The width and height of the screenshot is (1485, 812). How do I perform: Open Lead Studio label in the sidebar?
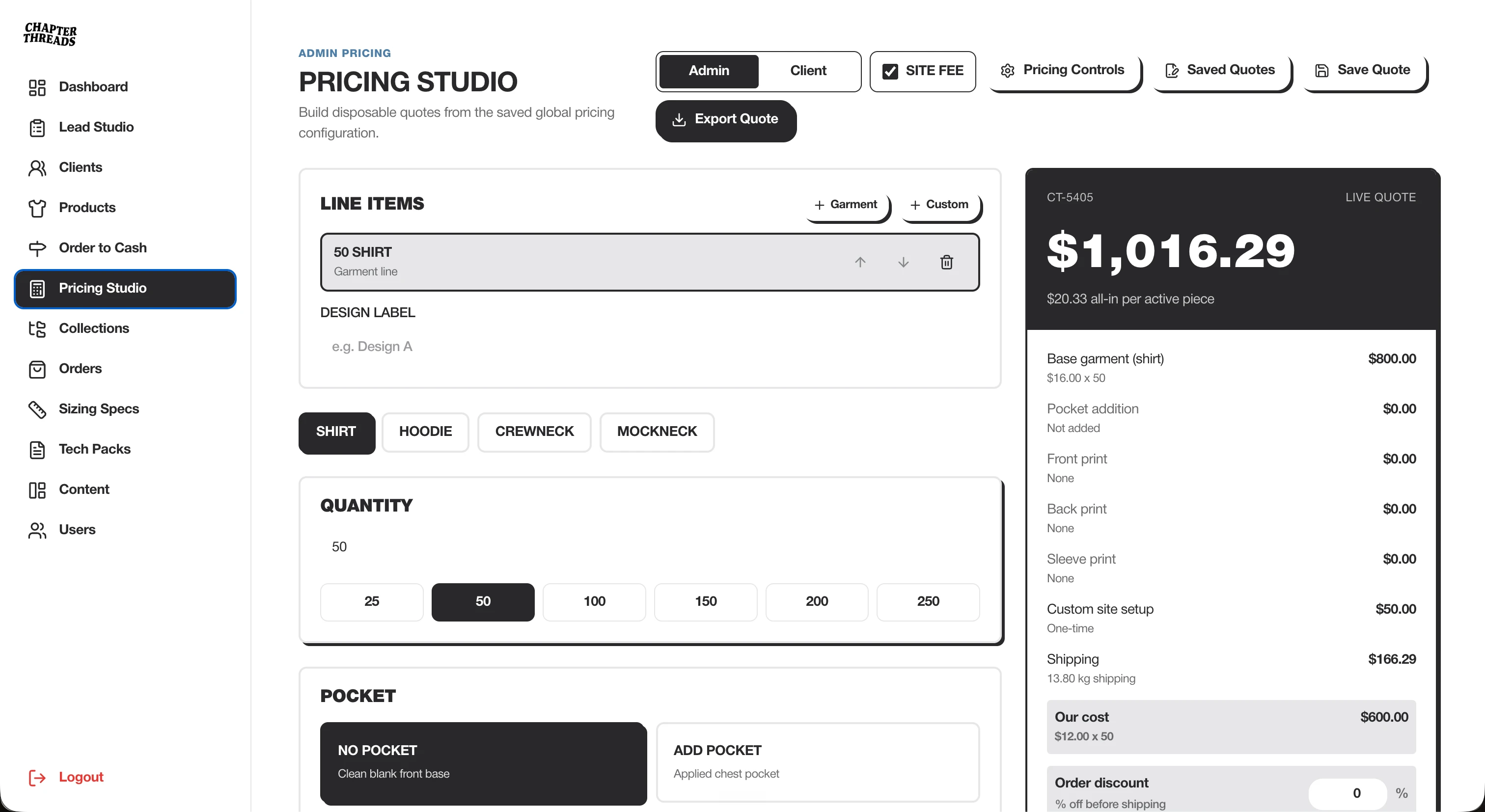[x=96, y=127]
